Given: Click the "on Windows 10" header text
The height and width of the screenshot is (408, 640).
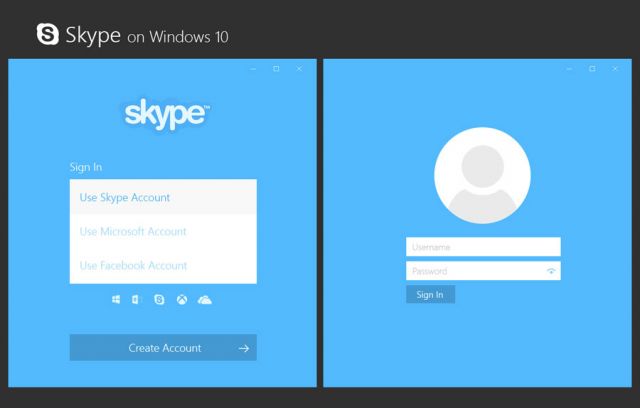Looking at the screenshot, I should (x=178, y=37).
